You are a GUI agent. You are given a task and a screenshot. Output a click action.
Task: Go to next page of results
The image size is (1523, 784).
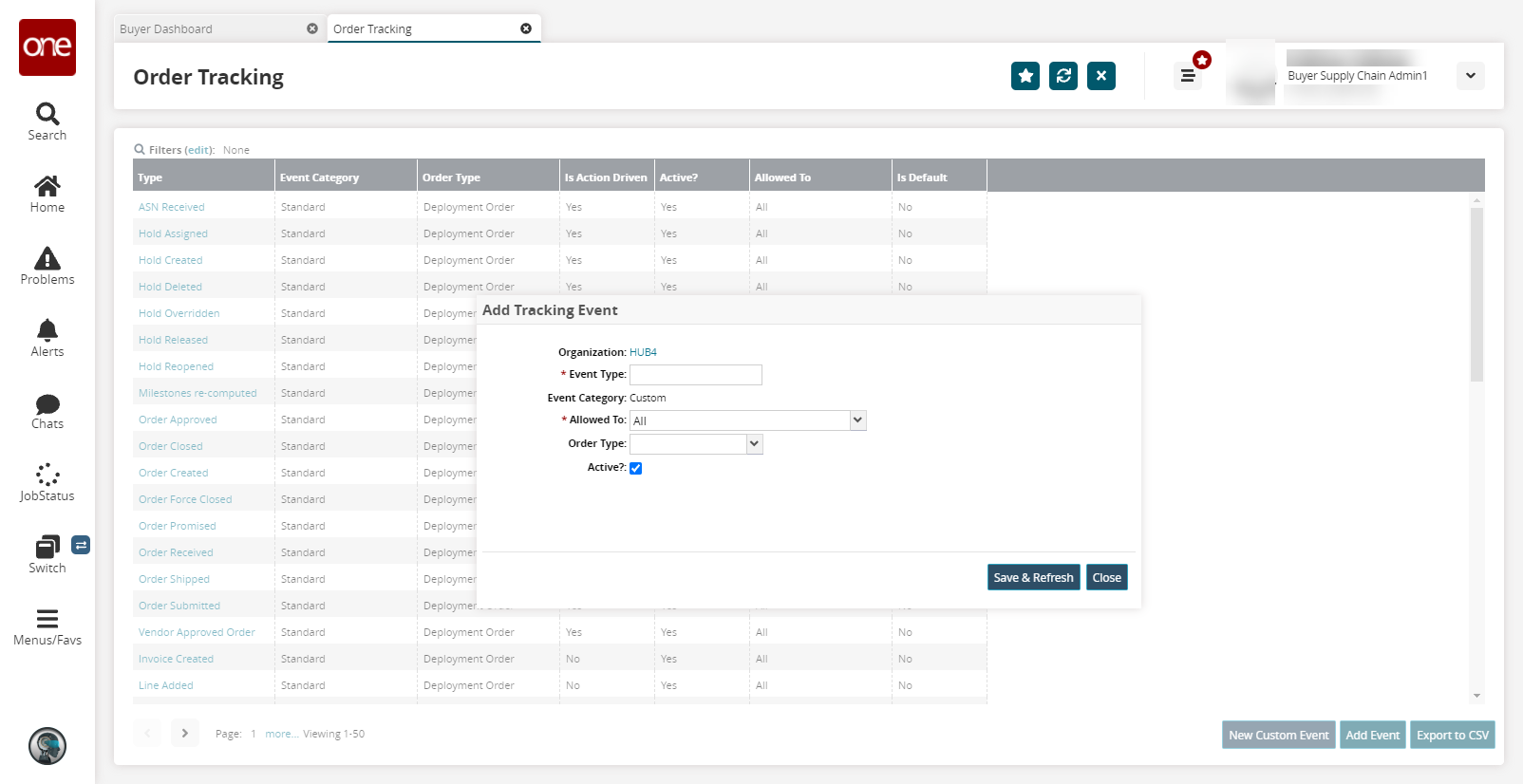click(x=185, y=733)
